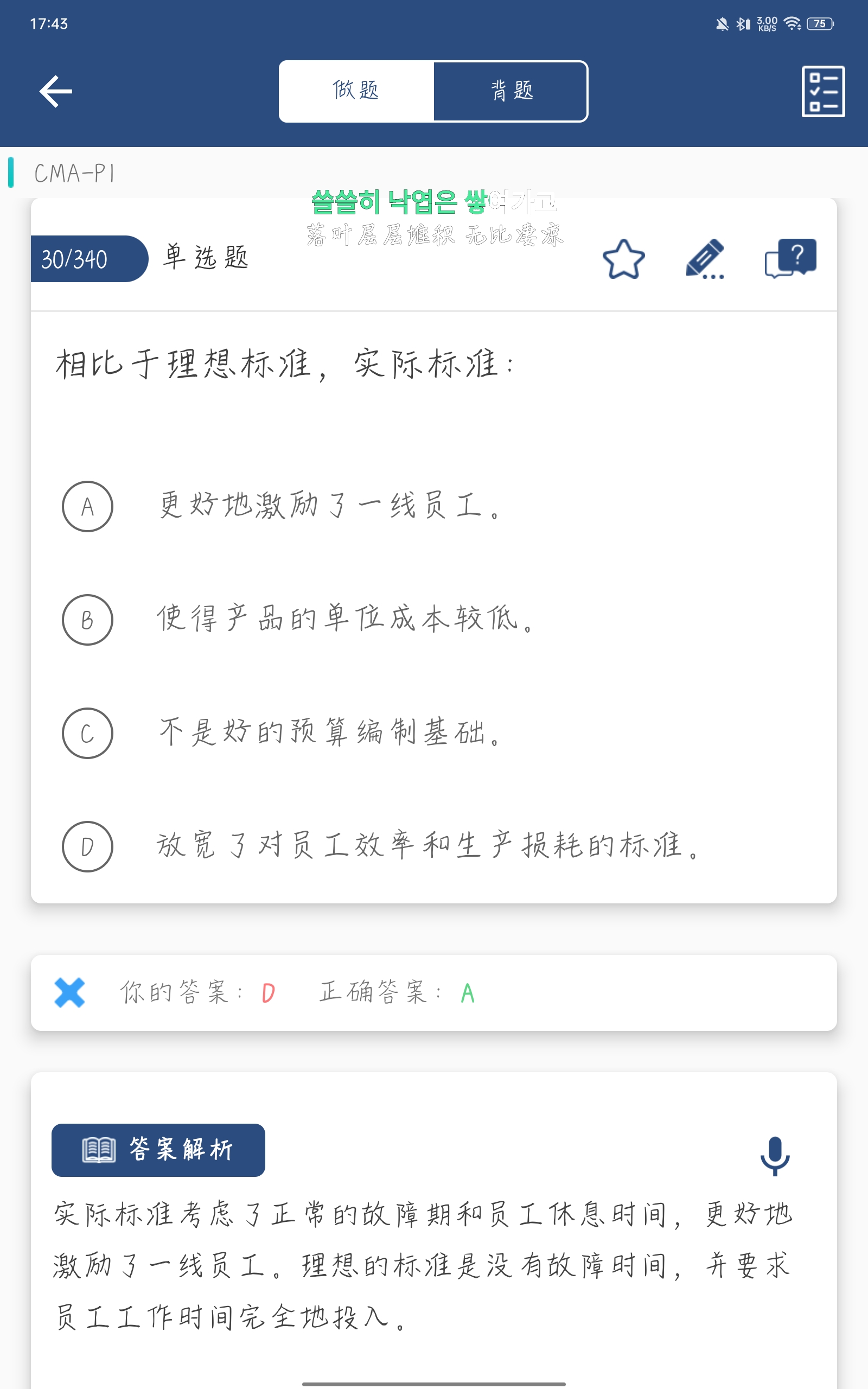The height and width of the screenshot is (1389, 868).
Task: Select option A radio circle
Action: tap(87, 506)
